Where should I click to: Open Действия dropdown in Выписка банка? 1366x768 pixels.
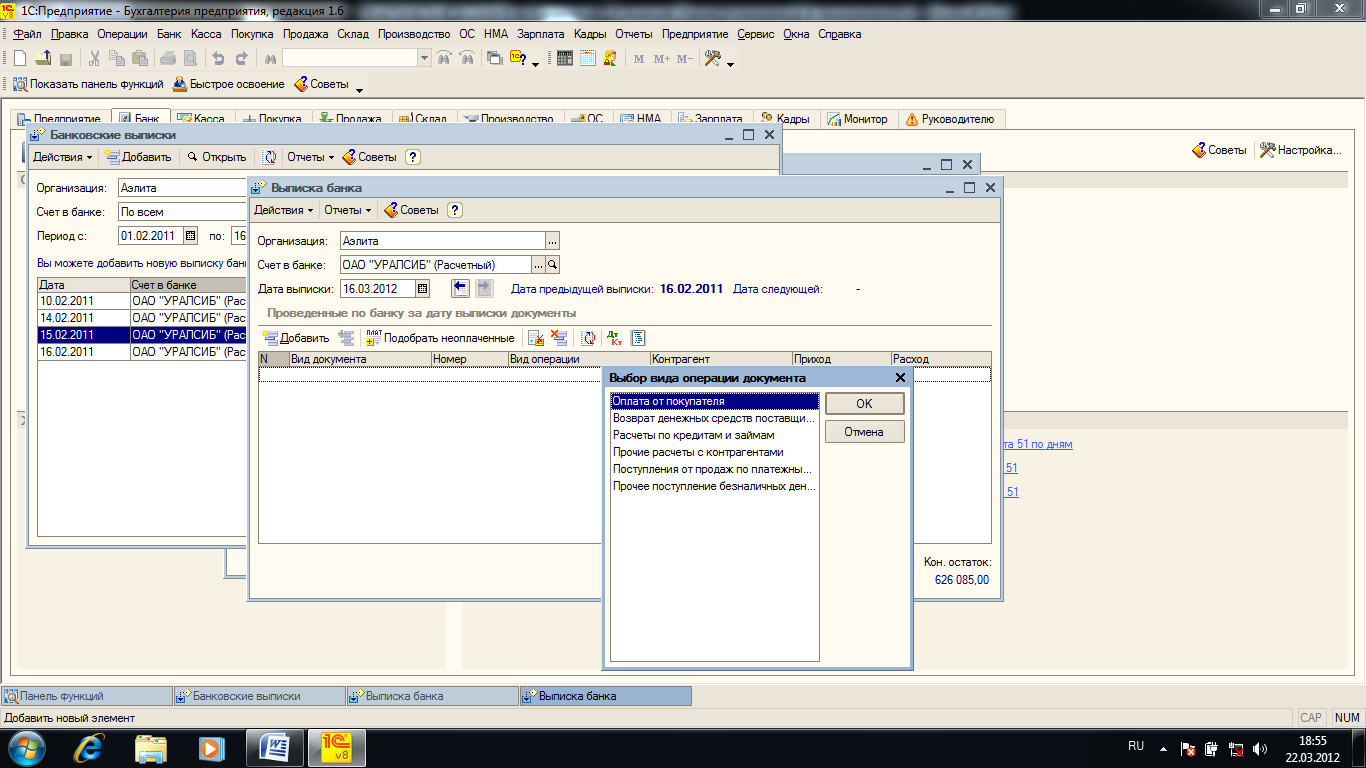coord(284,210)
